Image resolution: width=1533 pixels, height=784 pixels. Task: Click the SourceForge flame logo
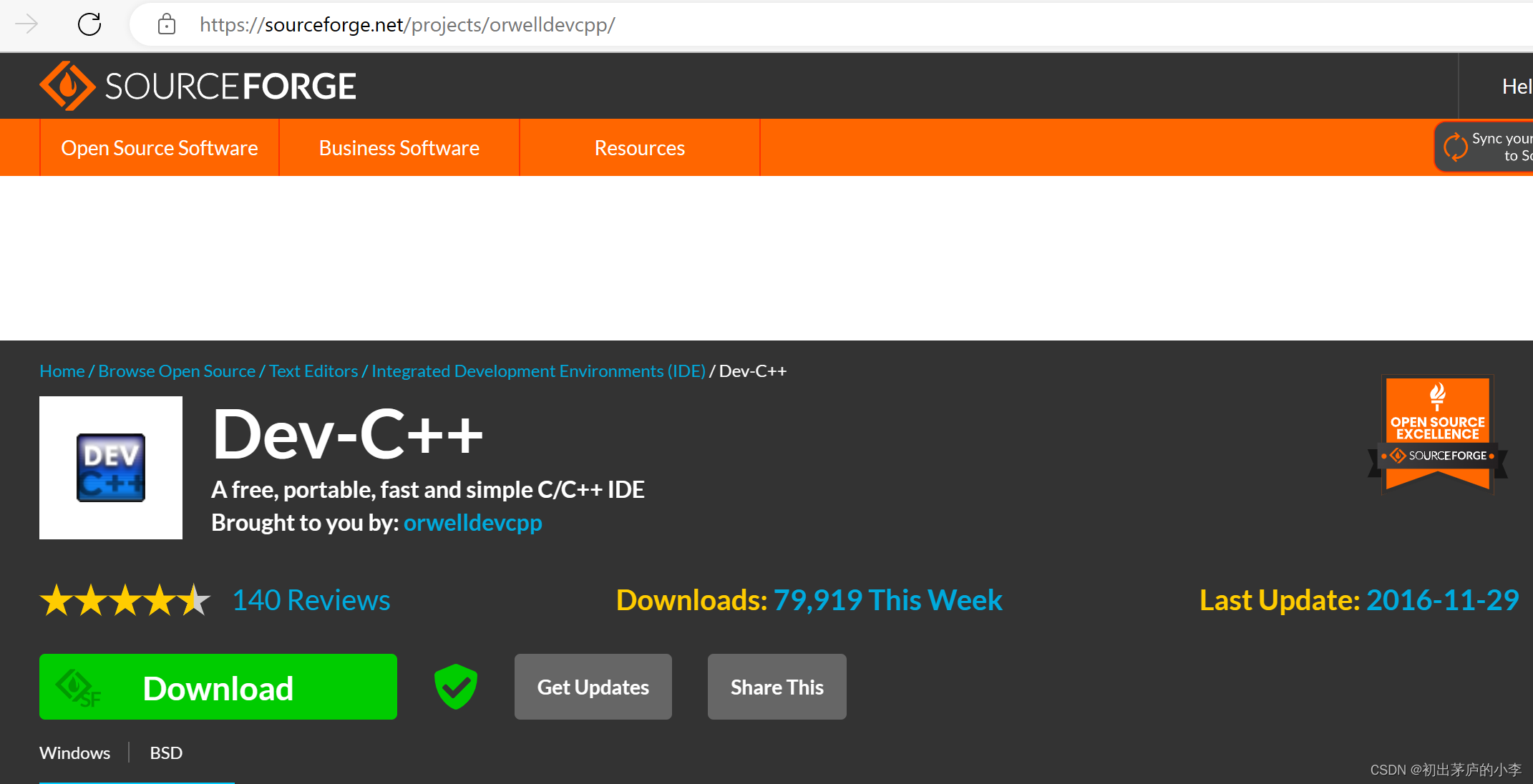pyautogui.click(x=67, y=86)
